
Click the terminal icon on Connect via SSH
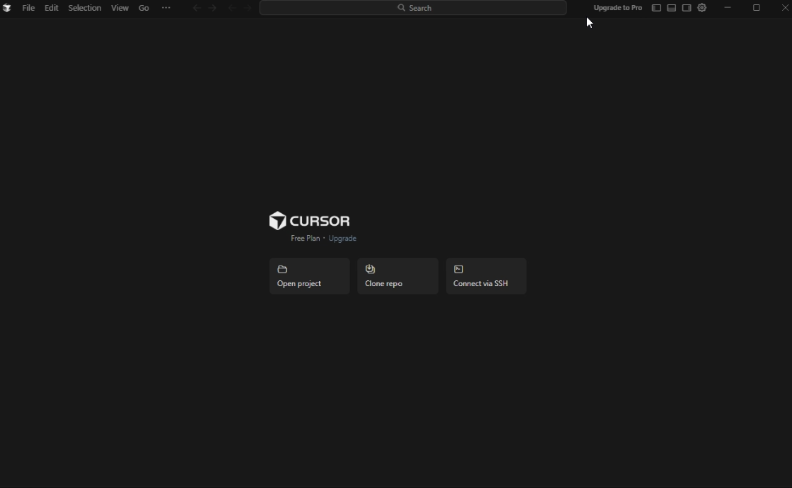458,269
